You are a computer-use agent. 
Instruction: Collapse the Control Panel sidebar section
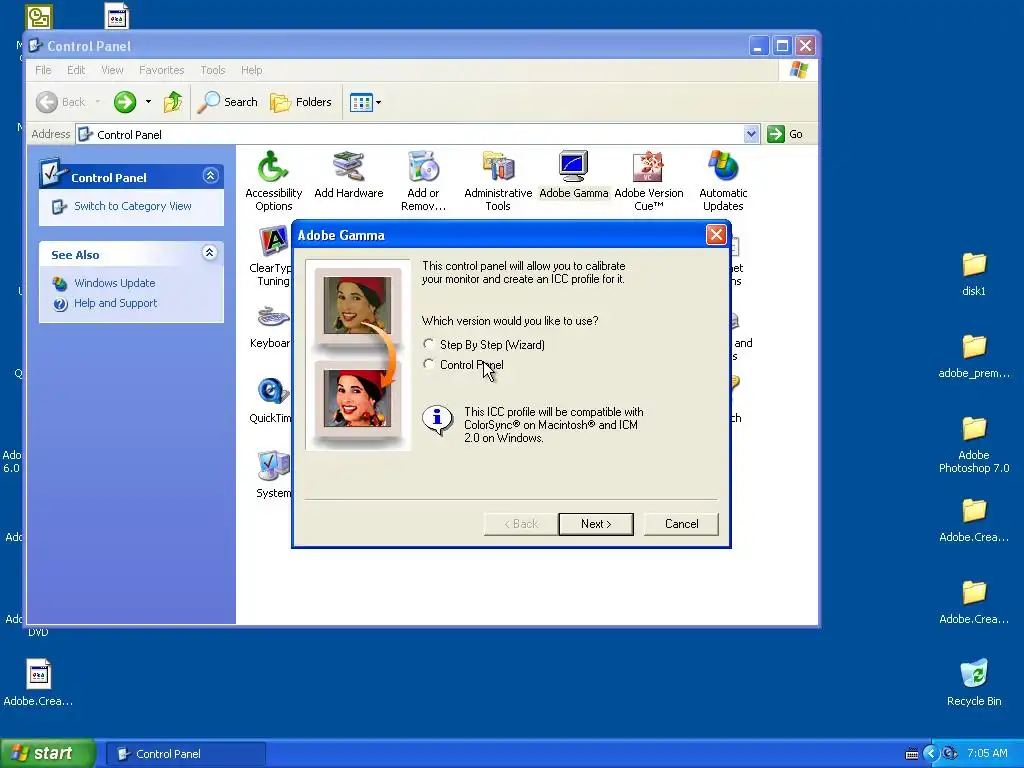pyautogui.click(x=210, y=176)
